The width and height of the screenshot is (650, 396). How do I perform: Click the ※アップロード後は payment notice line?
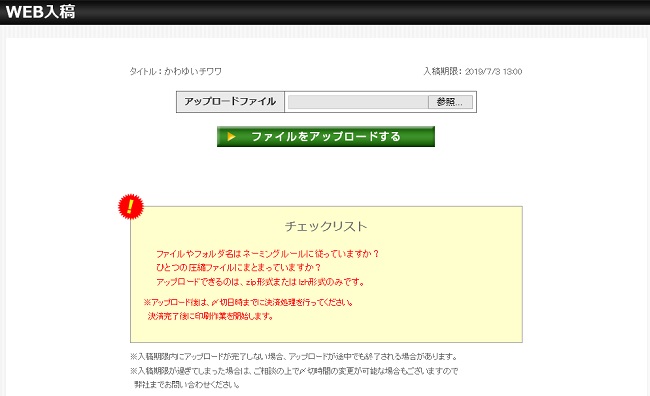tap(248, 302)
